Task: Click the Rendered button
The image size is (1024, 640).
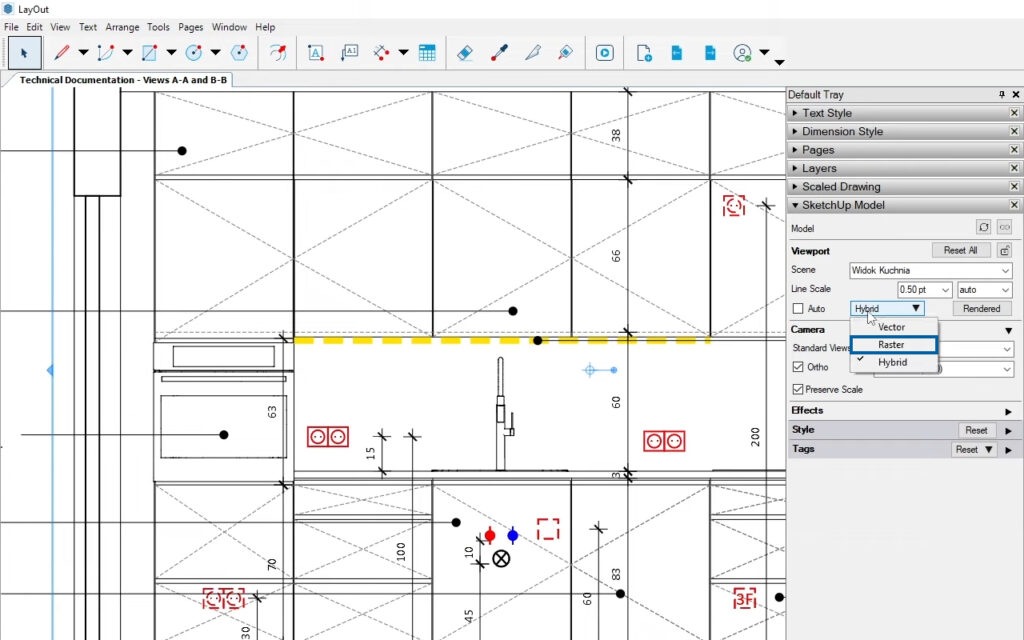Action: 981,309
